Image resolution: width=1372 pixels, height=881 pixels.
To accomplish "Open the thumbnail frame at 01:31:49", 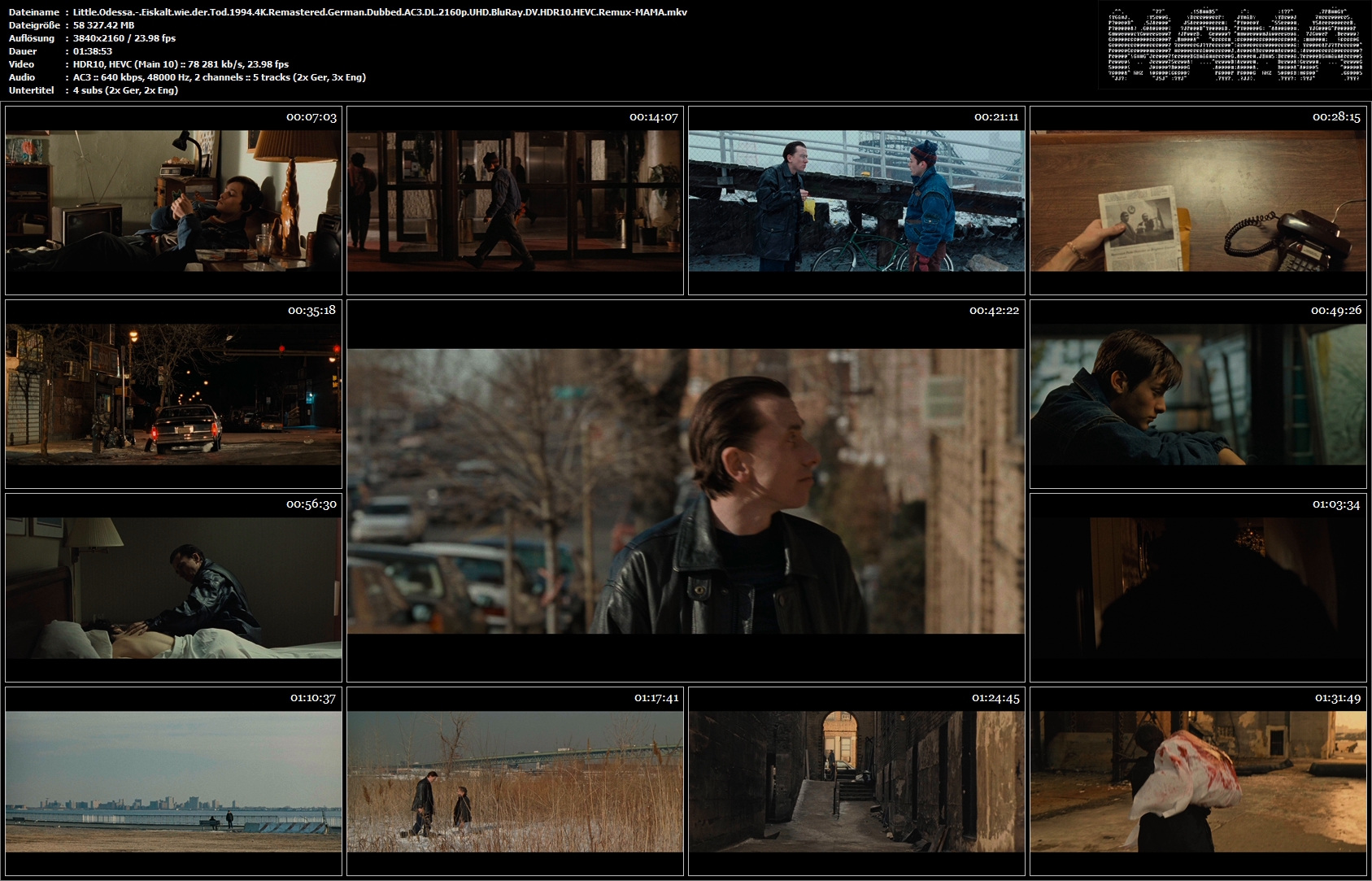I will point(1198,781).
